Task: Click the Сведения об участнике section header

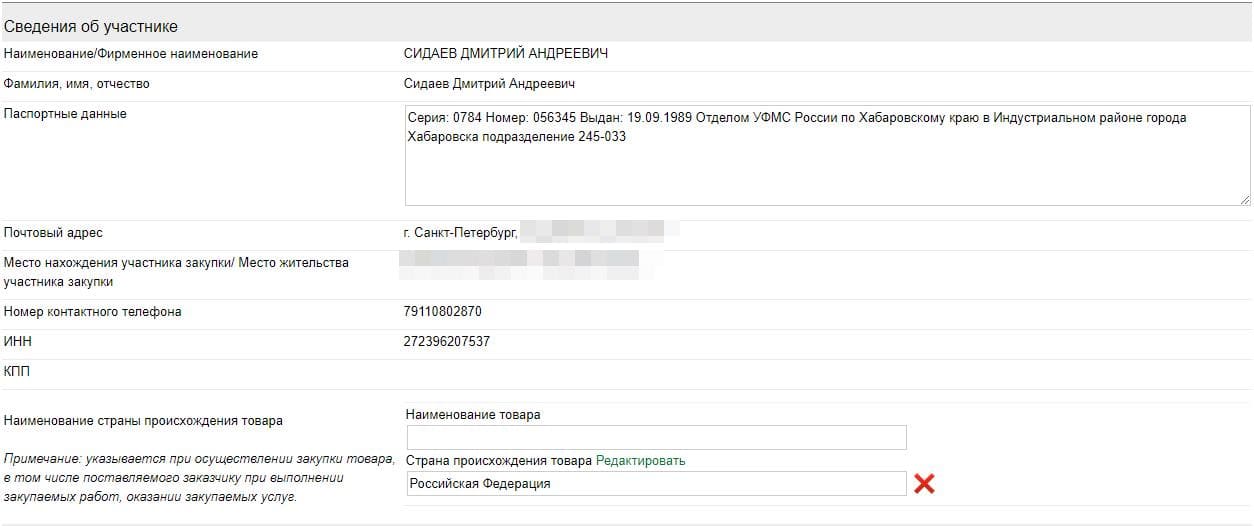Action: [x=91, y=26]
